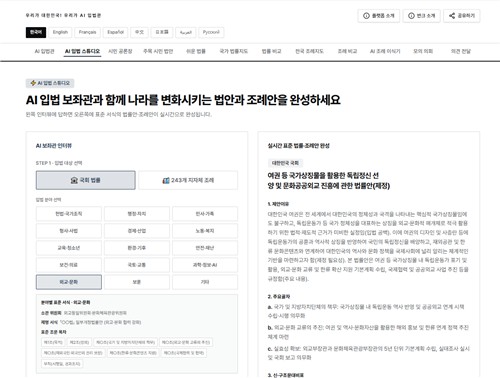The height and width of the screenshot is (378, 500).
Task: Choose the 안전·재난 field
Action: [x=205, y=248]
